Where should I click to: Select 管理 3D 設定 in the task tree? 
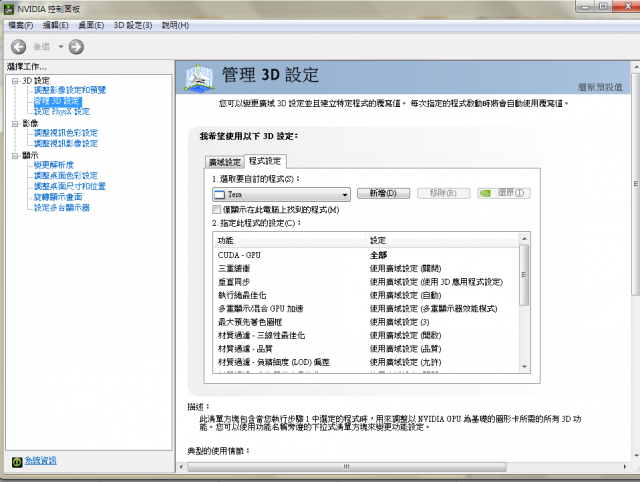(58, 101)
